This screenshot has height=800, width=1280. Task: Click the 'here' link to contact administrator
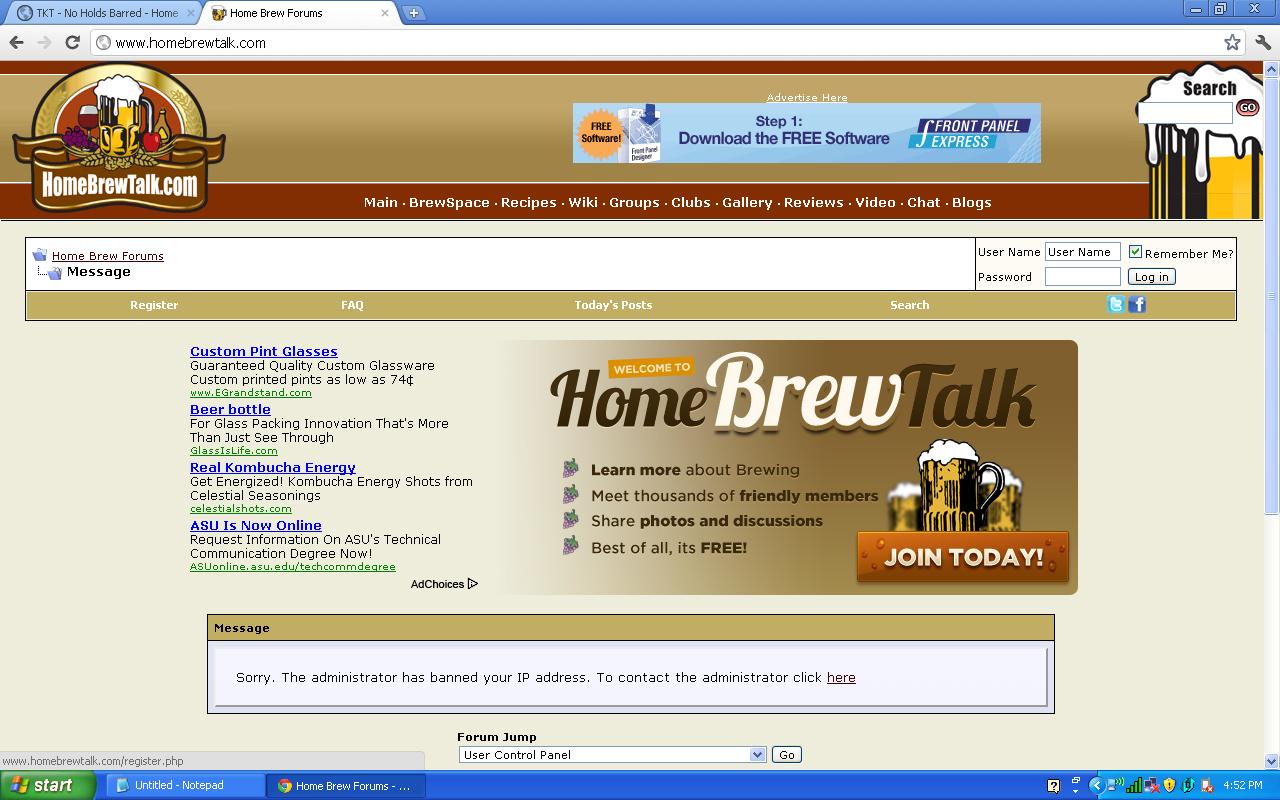tap(841, 677)
